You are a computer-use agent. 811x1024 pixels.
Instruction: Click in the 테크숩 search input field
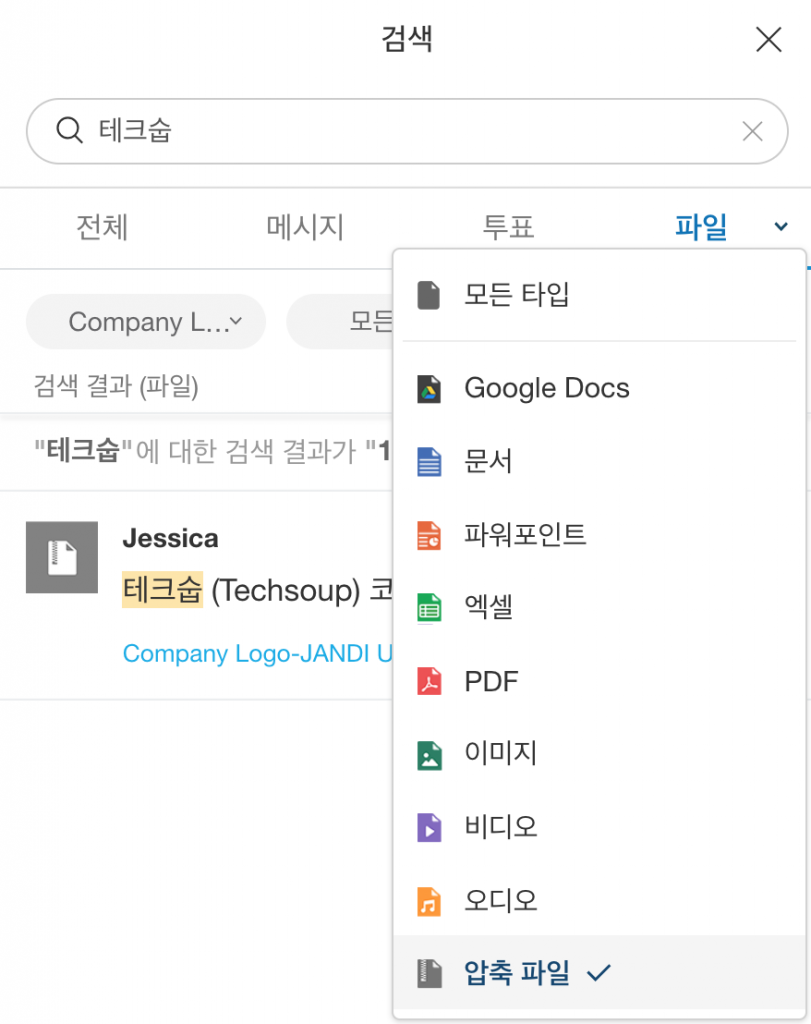(400, 131)
